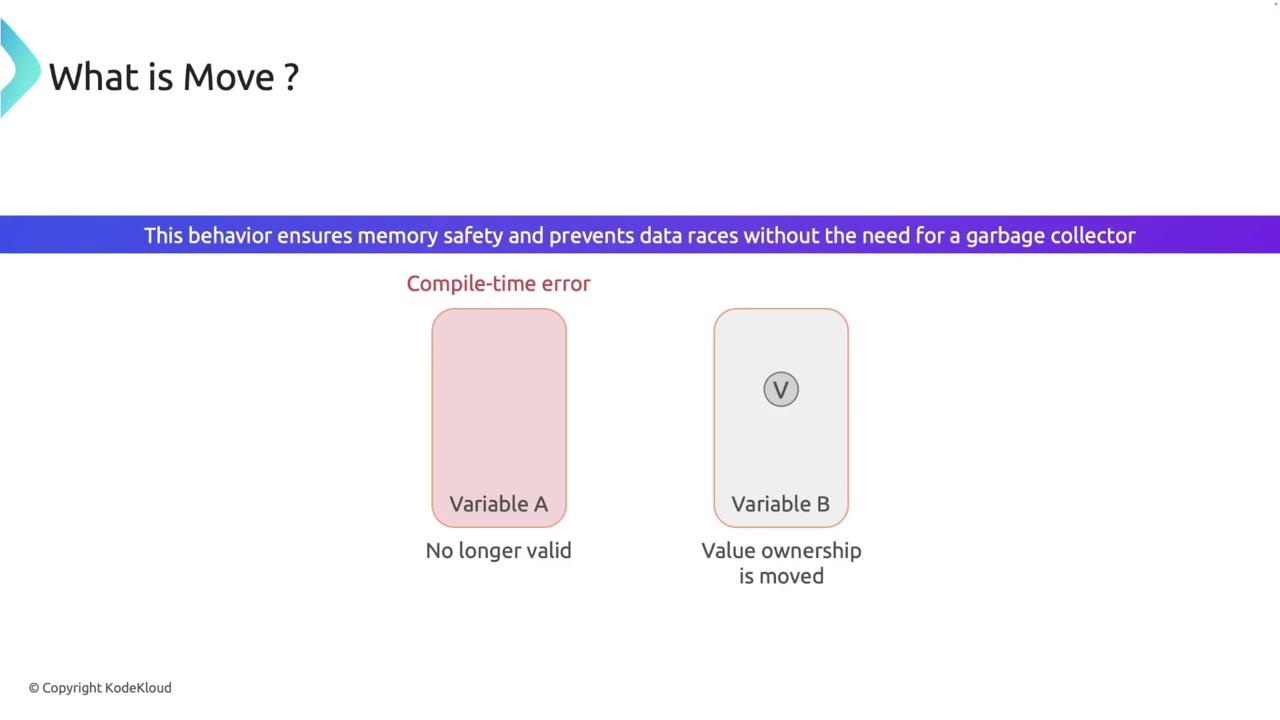Click "garbage collector" in the banner
The image size is (1280, 720).
[1050, 235]
